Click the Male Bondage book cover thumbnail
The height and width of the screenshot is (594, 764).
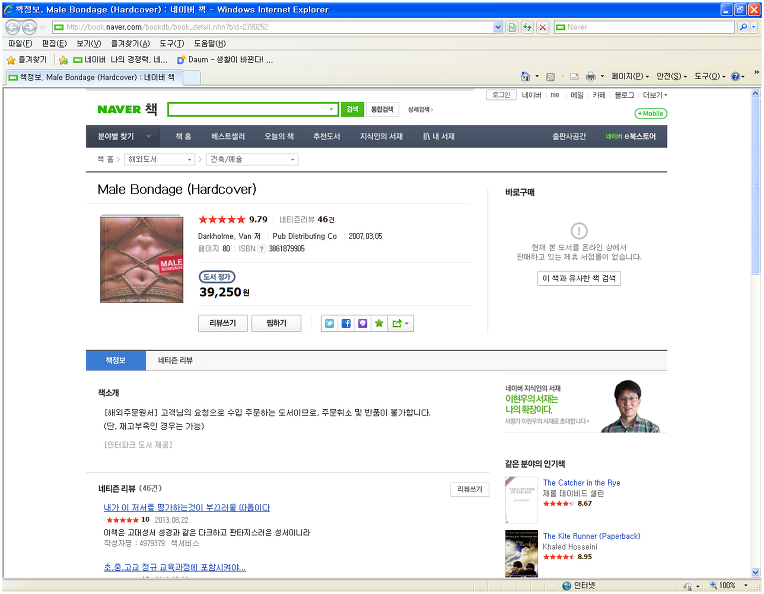coord(142,259)
